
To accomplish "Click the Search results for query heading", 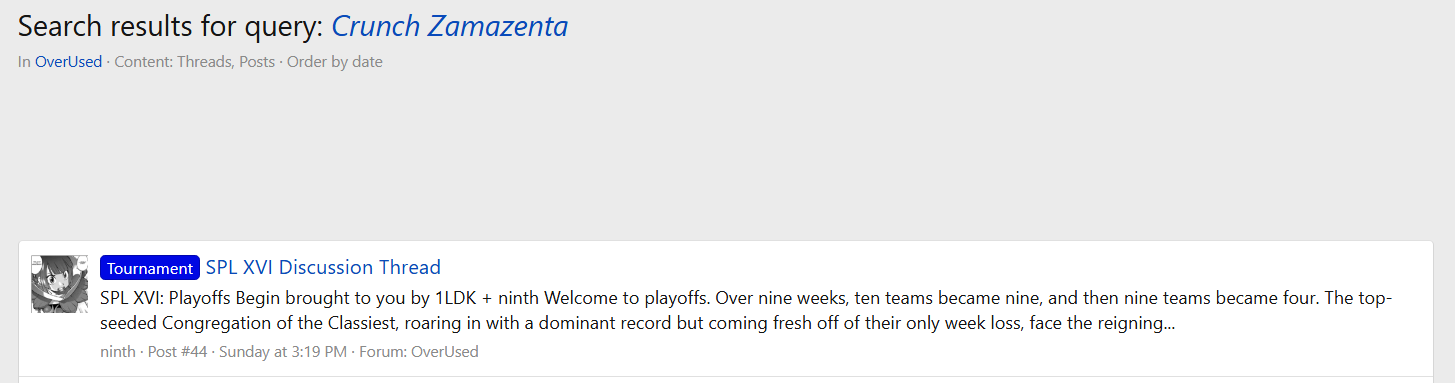I will (171, 26).
